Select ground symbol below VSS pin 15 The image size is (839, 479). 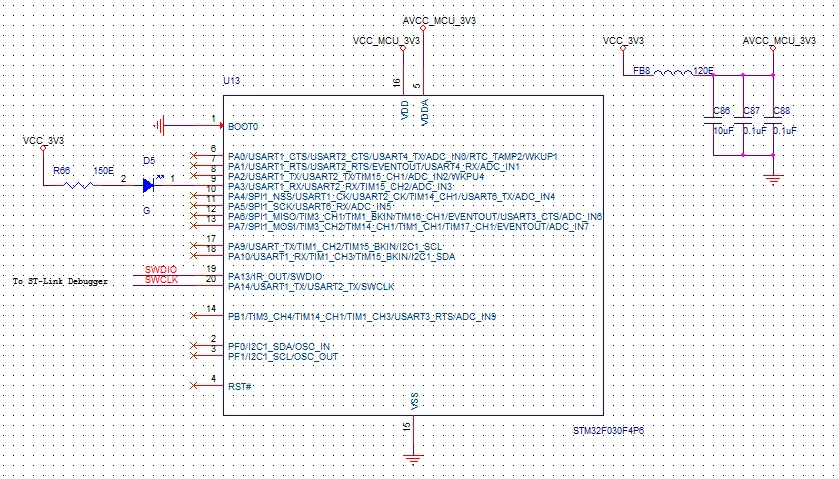(x=413, y=459)
